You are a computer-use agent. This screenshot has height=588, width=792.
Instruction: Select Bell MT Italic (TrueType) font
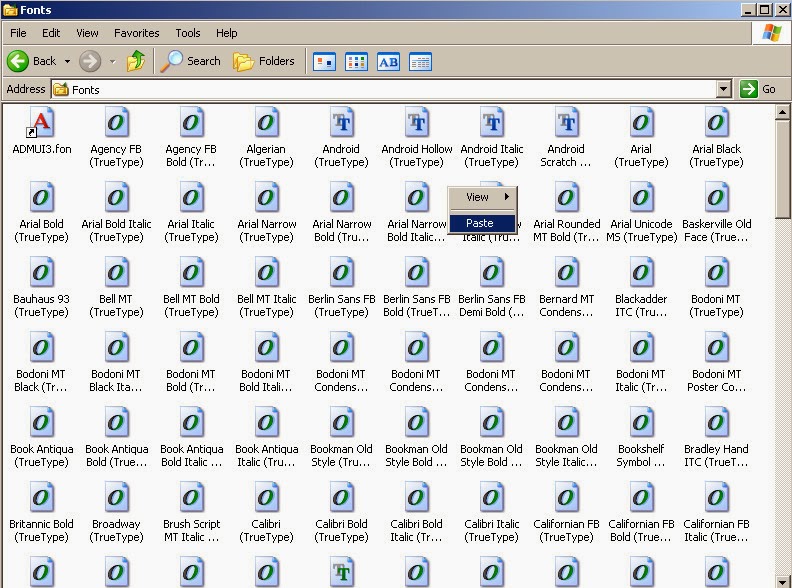click(x=266, y=287)
